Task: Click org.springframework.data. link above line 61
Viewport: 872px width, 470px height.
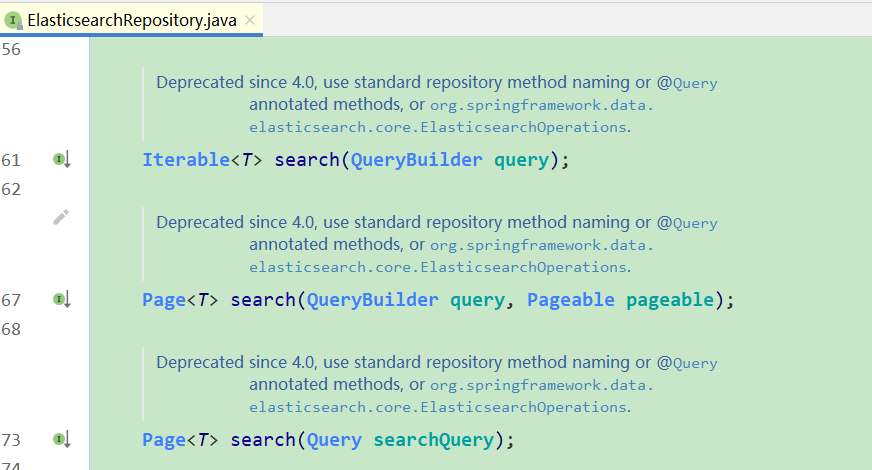Action: 542,105
